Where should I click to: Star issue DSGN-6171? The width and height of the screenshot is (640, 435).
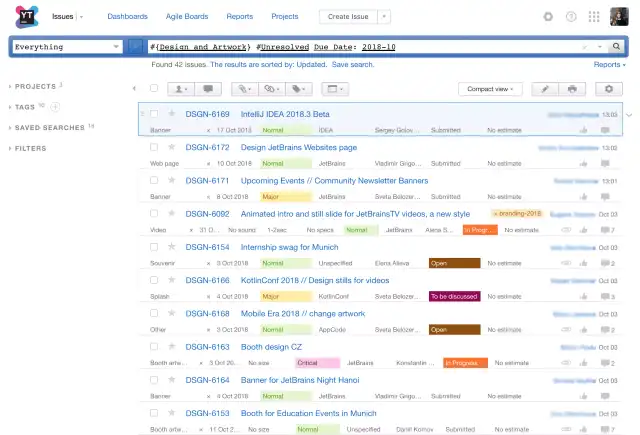172,180
